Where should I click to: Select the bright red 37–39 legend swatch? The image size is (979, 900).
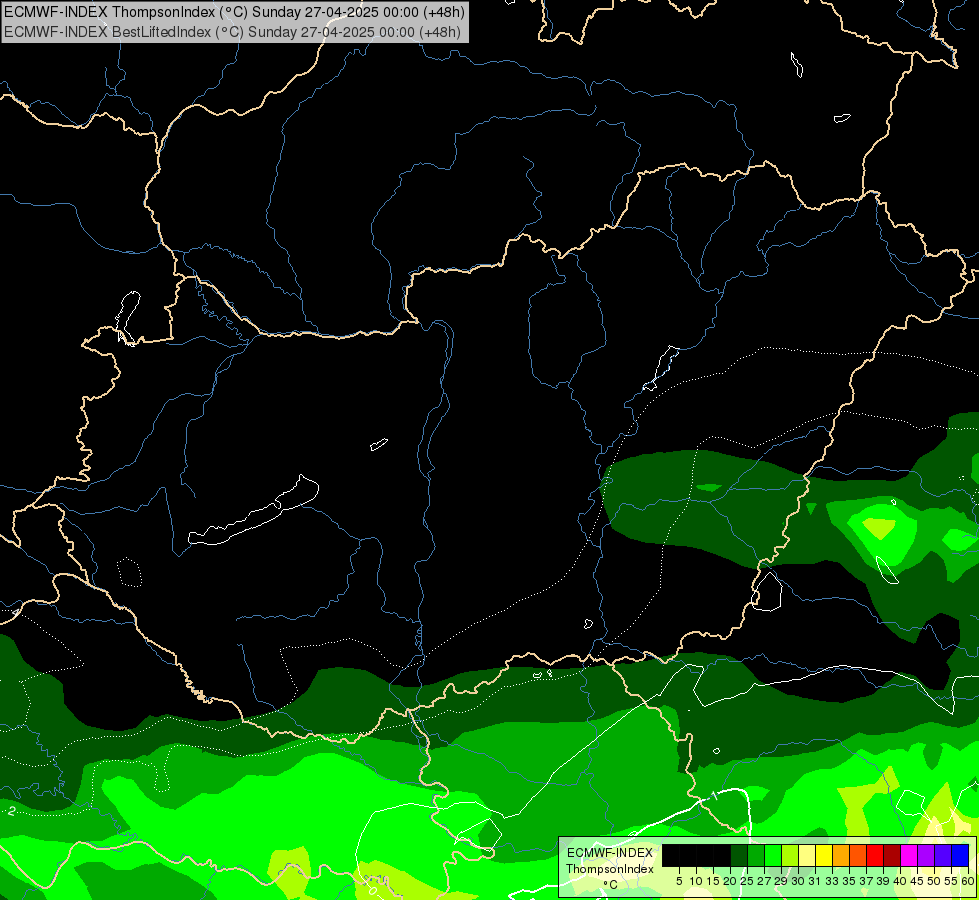[x=875, y=856]
